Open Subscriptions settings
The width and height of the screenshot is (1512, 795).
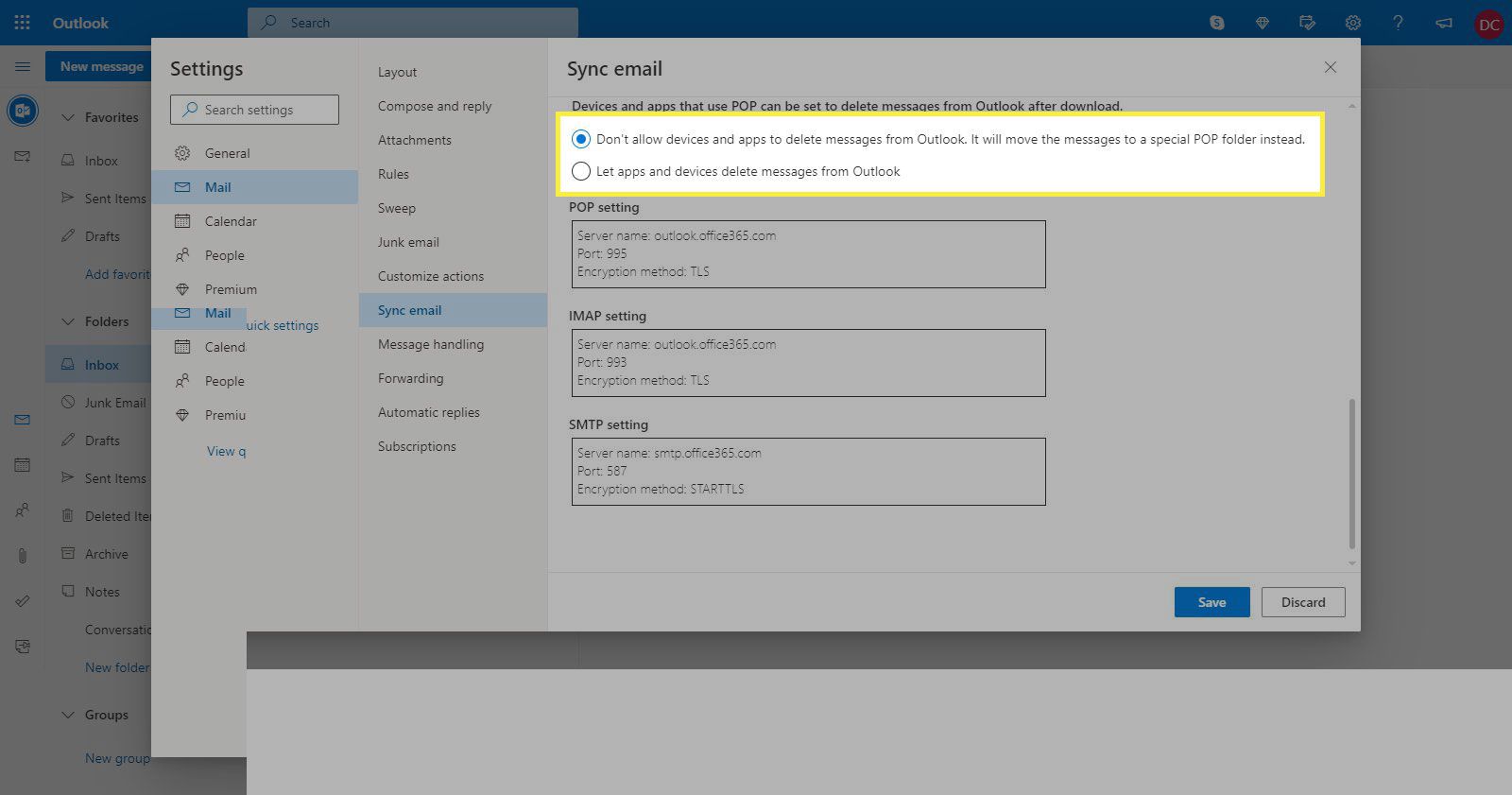coord(453,446)
